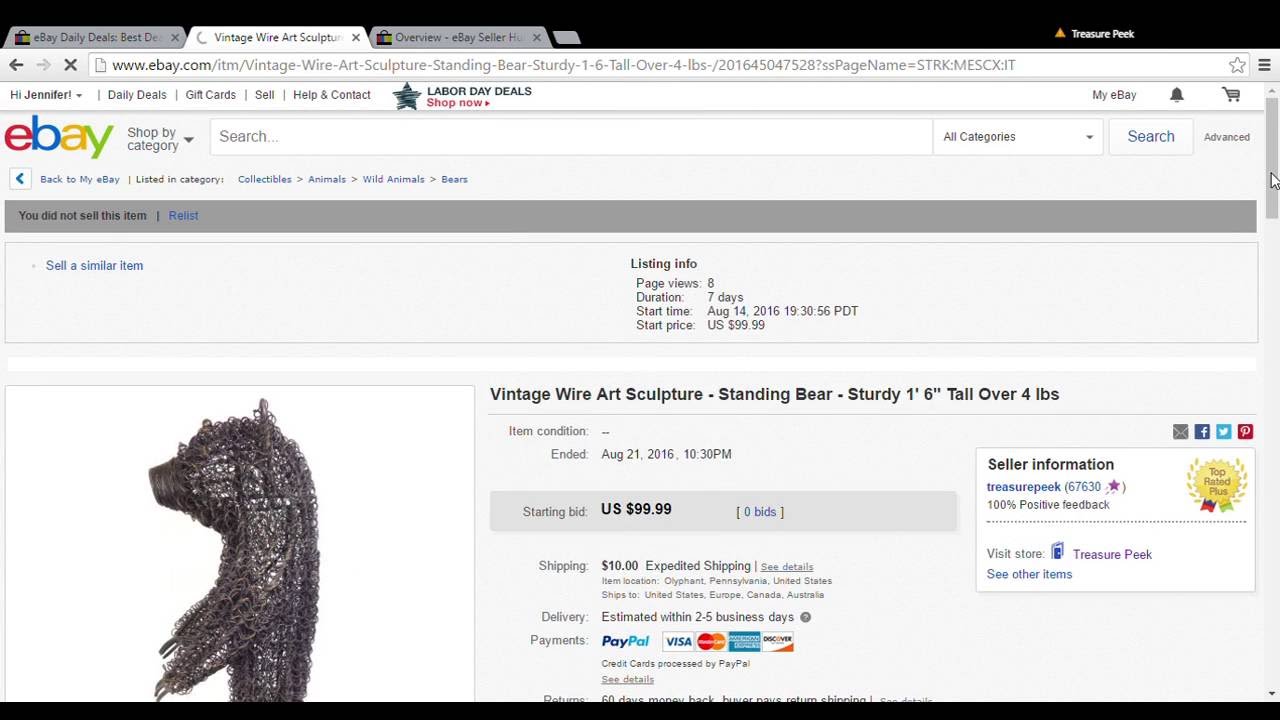Click the delivery estimate help icon

click(x=805, y=617)
